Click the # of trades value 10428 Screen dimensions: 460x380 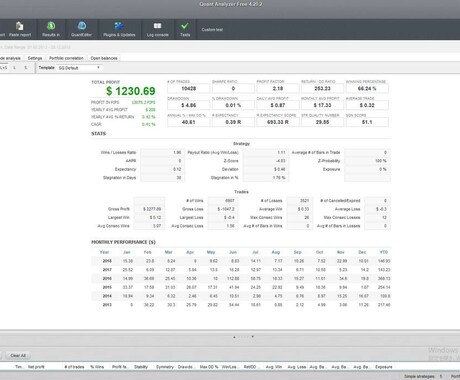point(189,88)
